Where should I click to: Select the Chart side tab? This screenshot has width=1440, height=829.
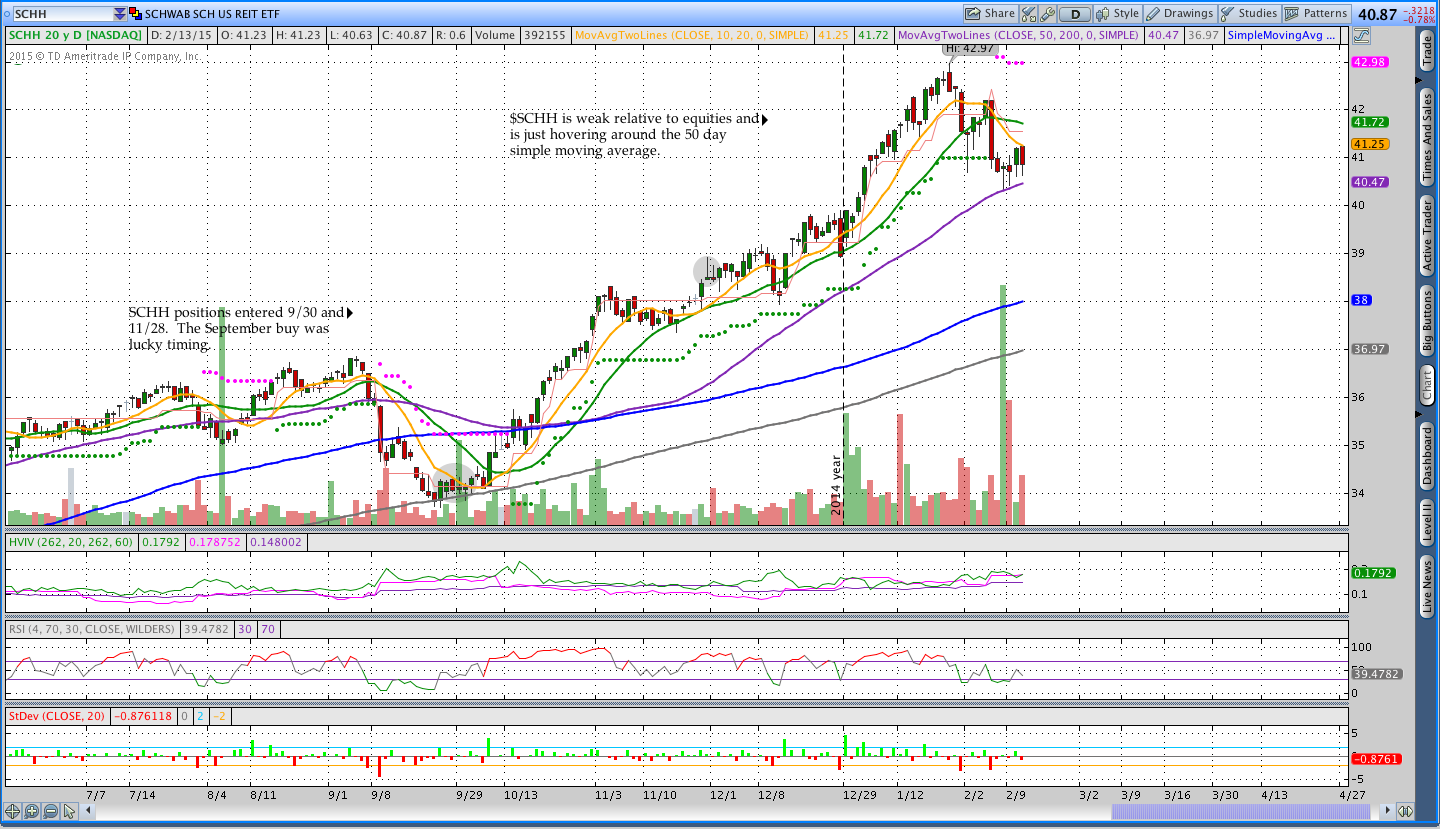tap(1427, 385)
